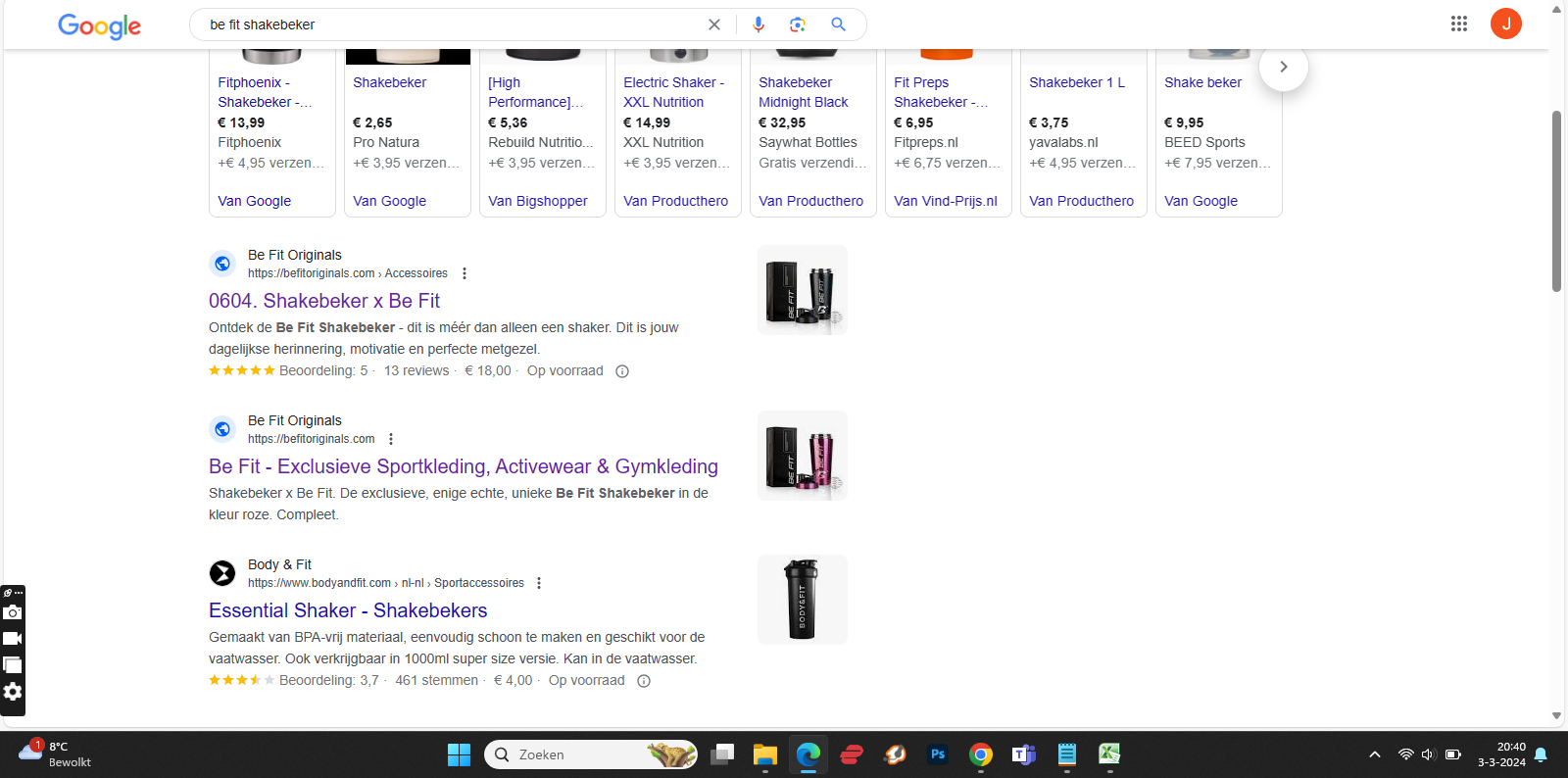Click scrollbar down arrow
Image resolution: width=1568 pixels, height=778 pixels.
[1556, 716]
